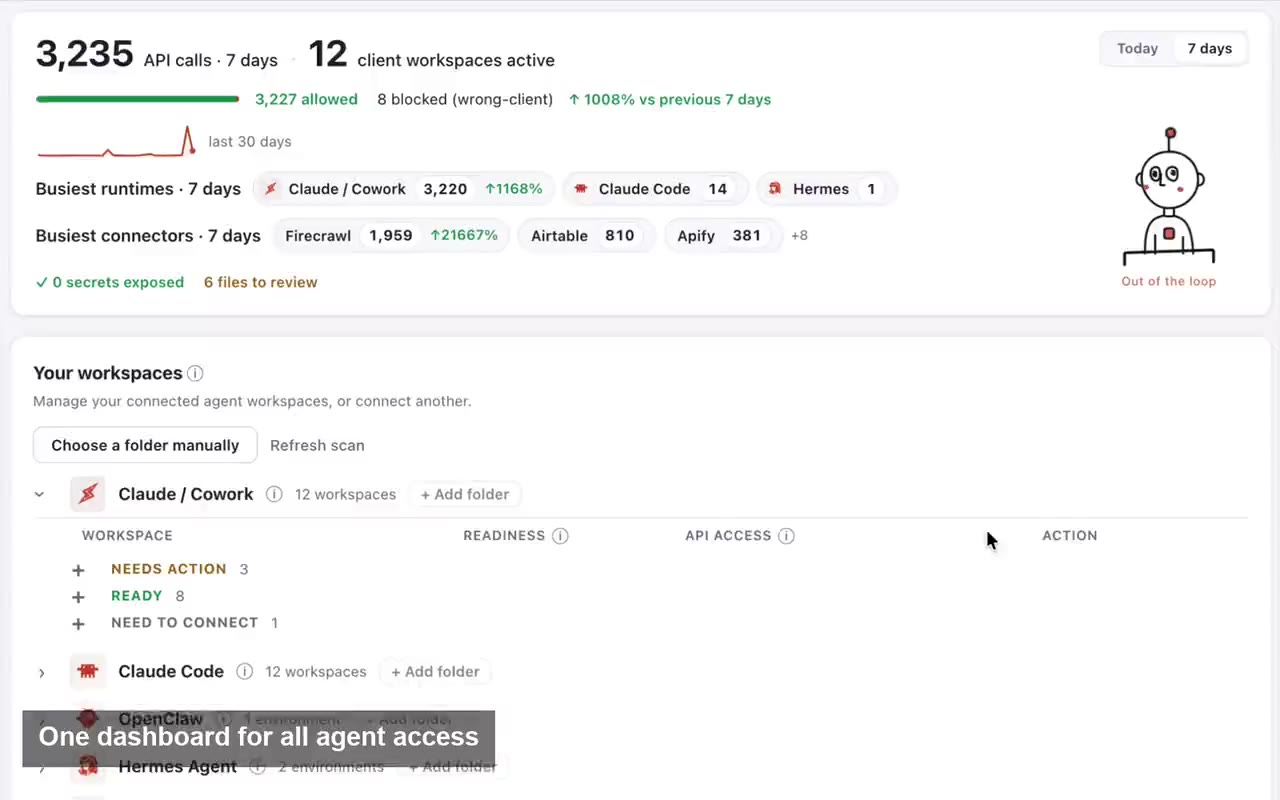Click the Hermes runtime chip

(826, 189)
